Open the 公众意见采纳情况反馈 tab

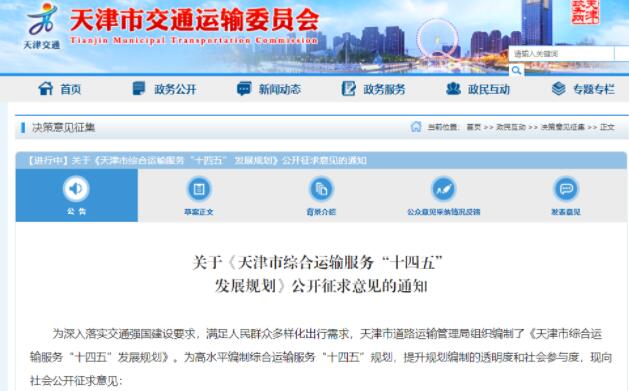pos(443,195)
